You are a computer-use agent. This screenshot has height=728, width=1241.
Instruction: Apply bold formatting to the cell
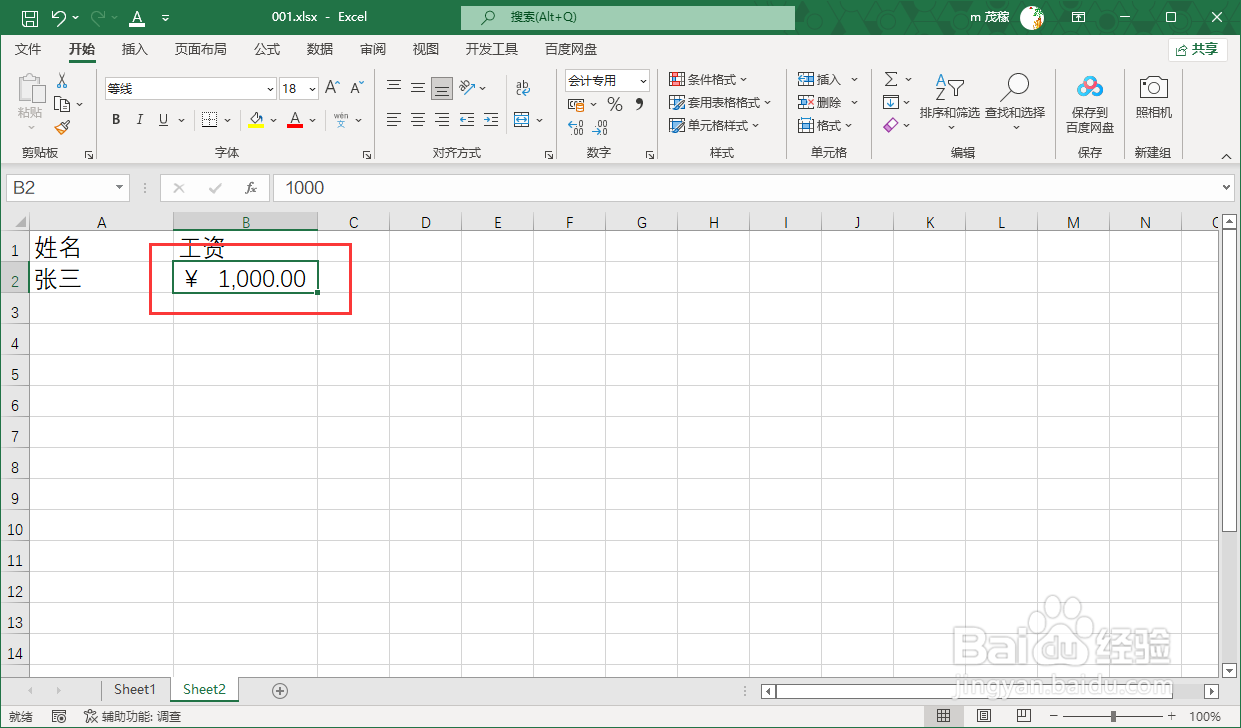click(x=116, y=119)
